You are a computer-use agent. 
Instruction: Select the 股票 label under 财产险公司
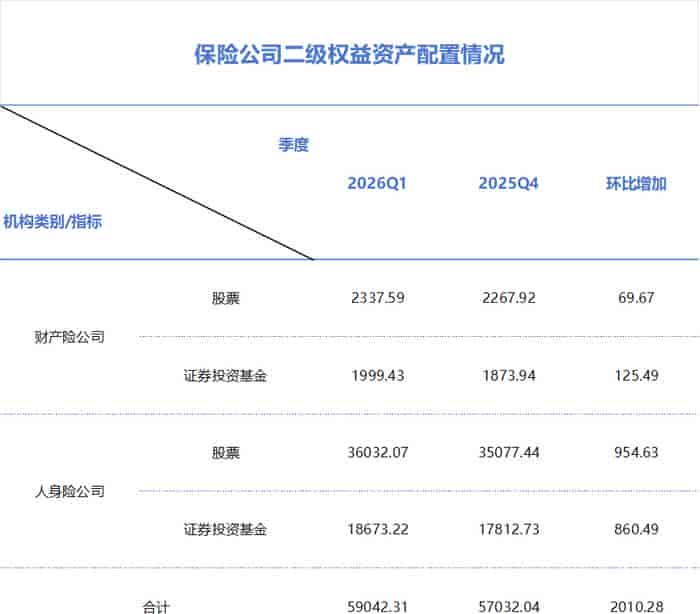(x=225, y=298)
